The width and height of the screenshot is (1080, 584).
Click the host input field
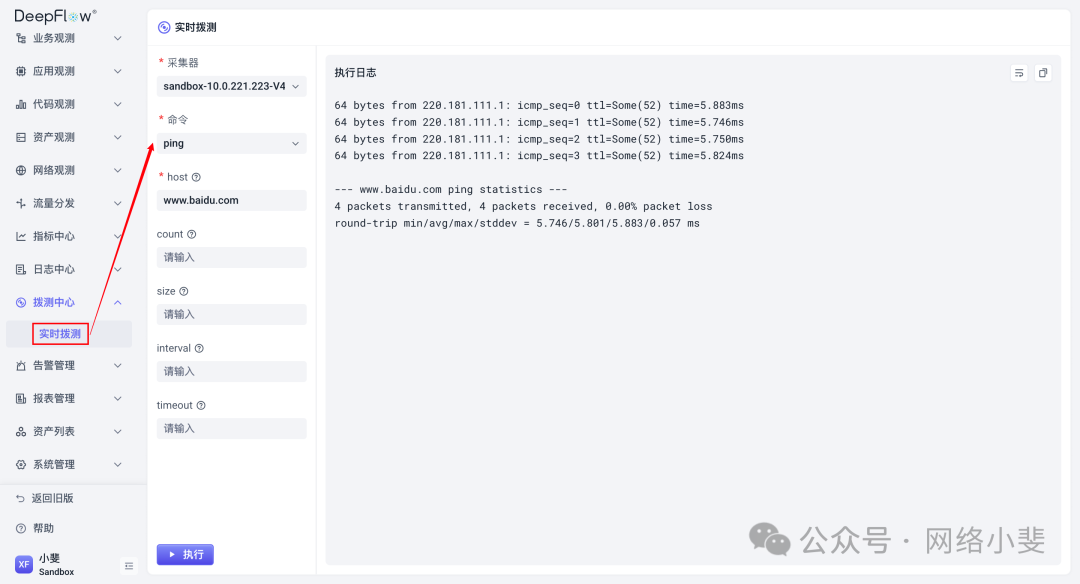click(x=231, y=200)
